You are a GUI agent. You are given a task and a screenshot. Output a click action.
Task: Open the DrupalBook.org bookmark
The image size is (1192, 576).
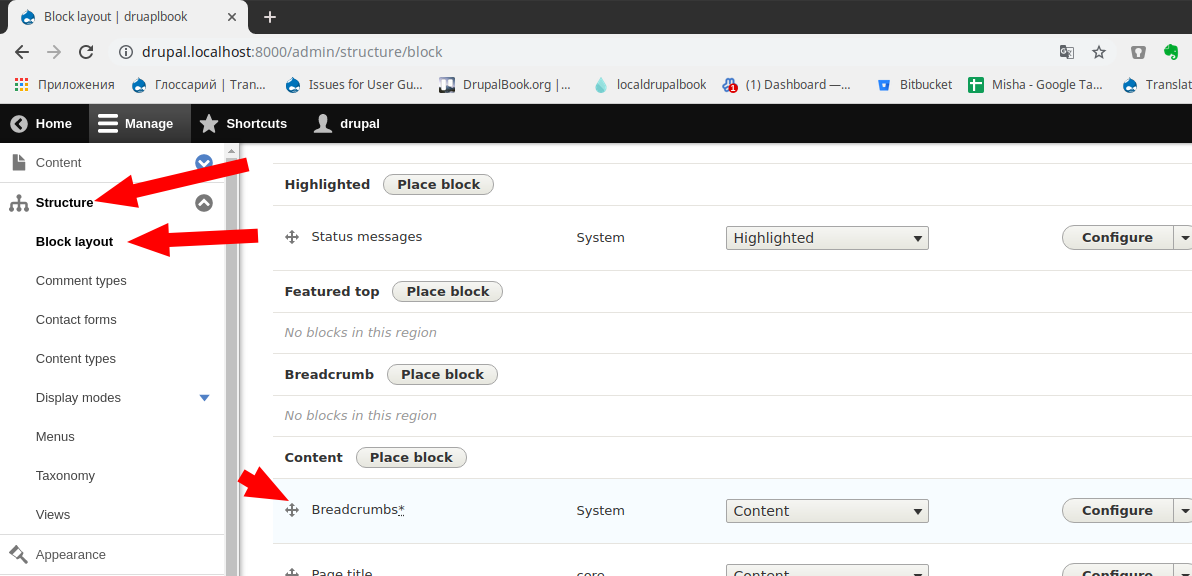[x=506, y=84]
